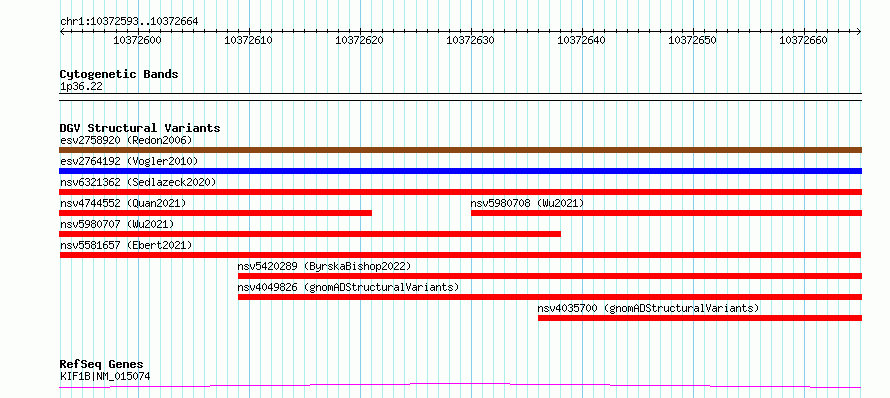Click the 1p36.22 cytogenetic band line
The height and width of the screenshot is (398, 890).
tap(460, 97)
